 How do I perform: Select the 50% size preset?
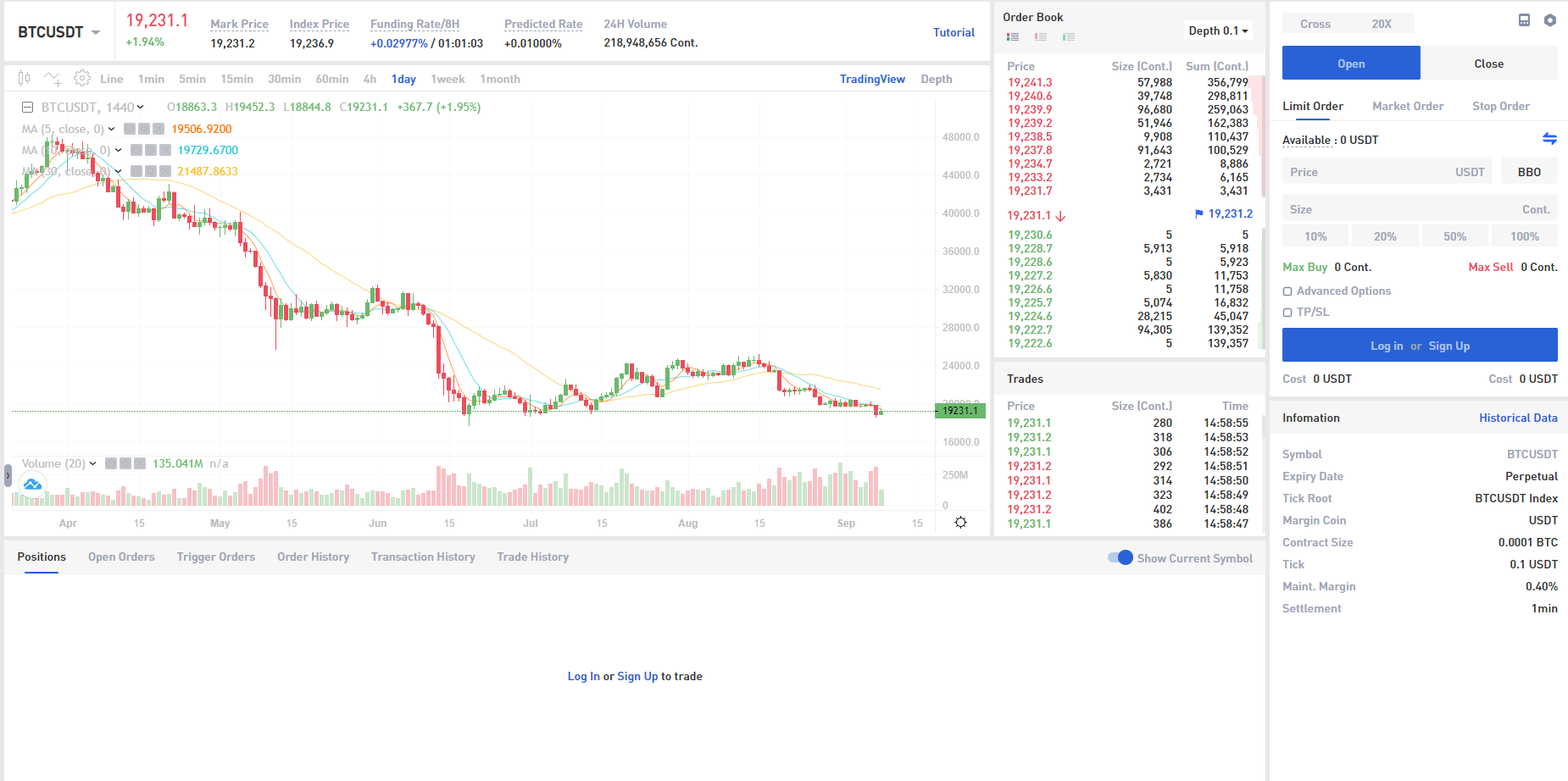tap(1454, 236)
